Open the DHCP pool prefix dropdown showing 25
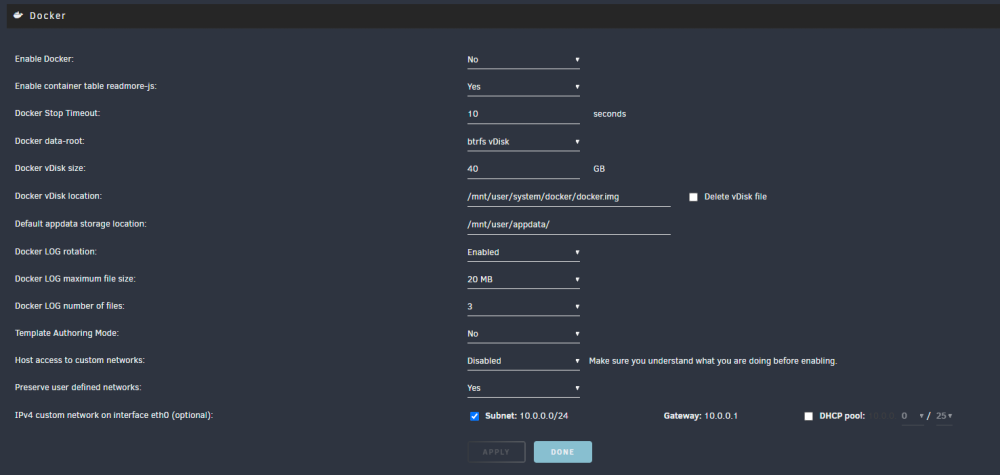 pyautogui.click(x=944, y=416)
